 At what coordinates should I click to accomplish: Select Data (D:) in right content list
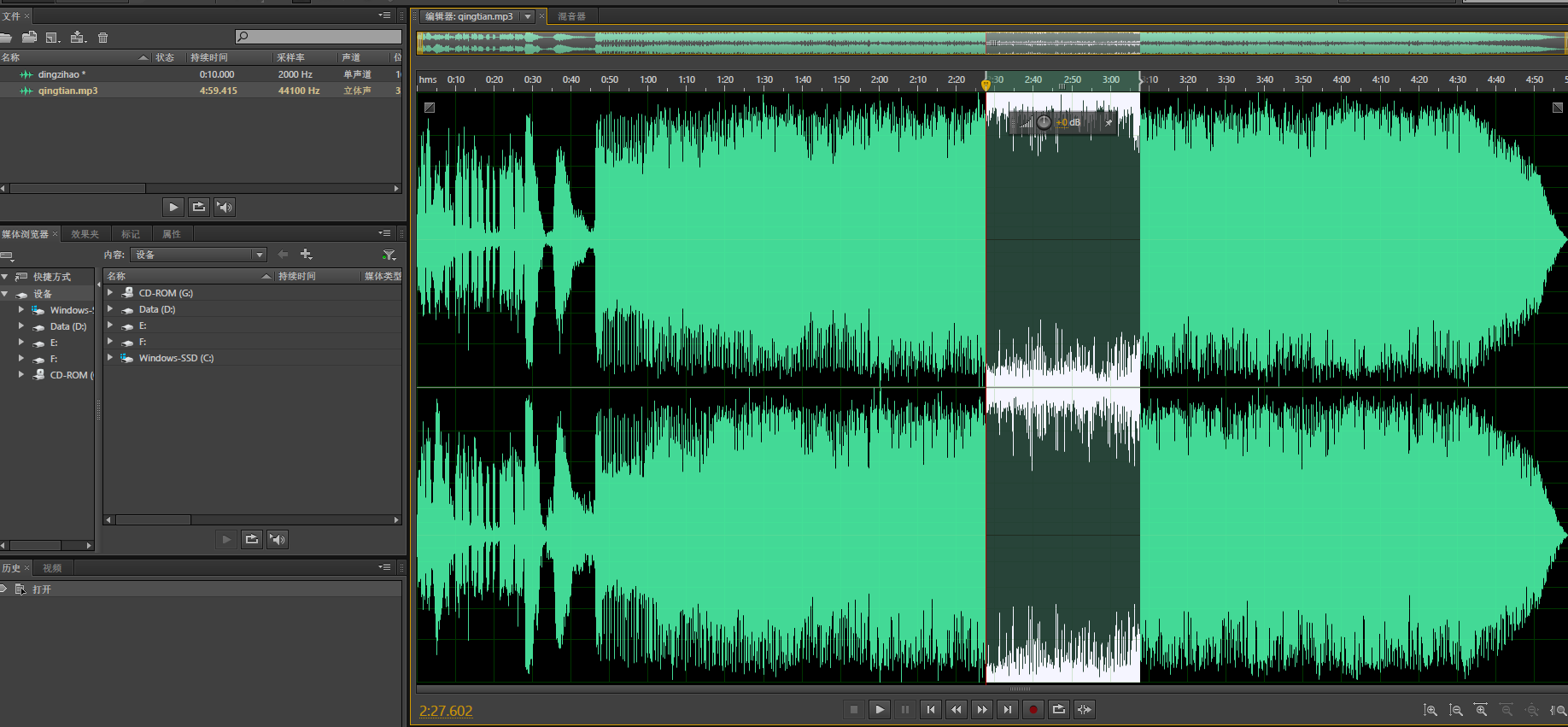(x=253, y=309)
